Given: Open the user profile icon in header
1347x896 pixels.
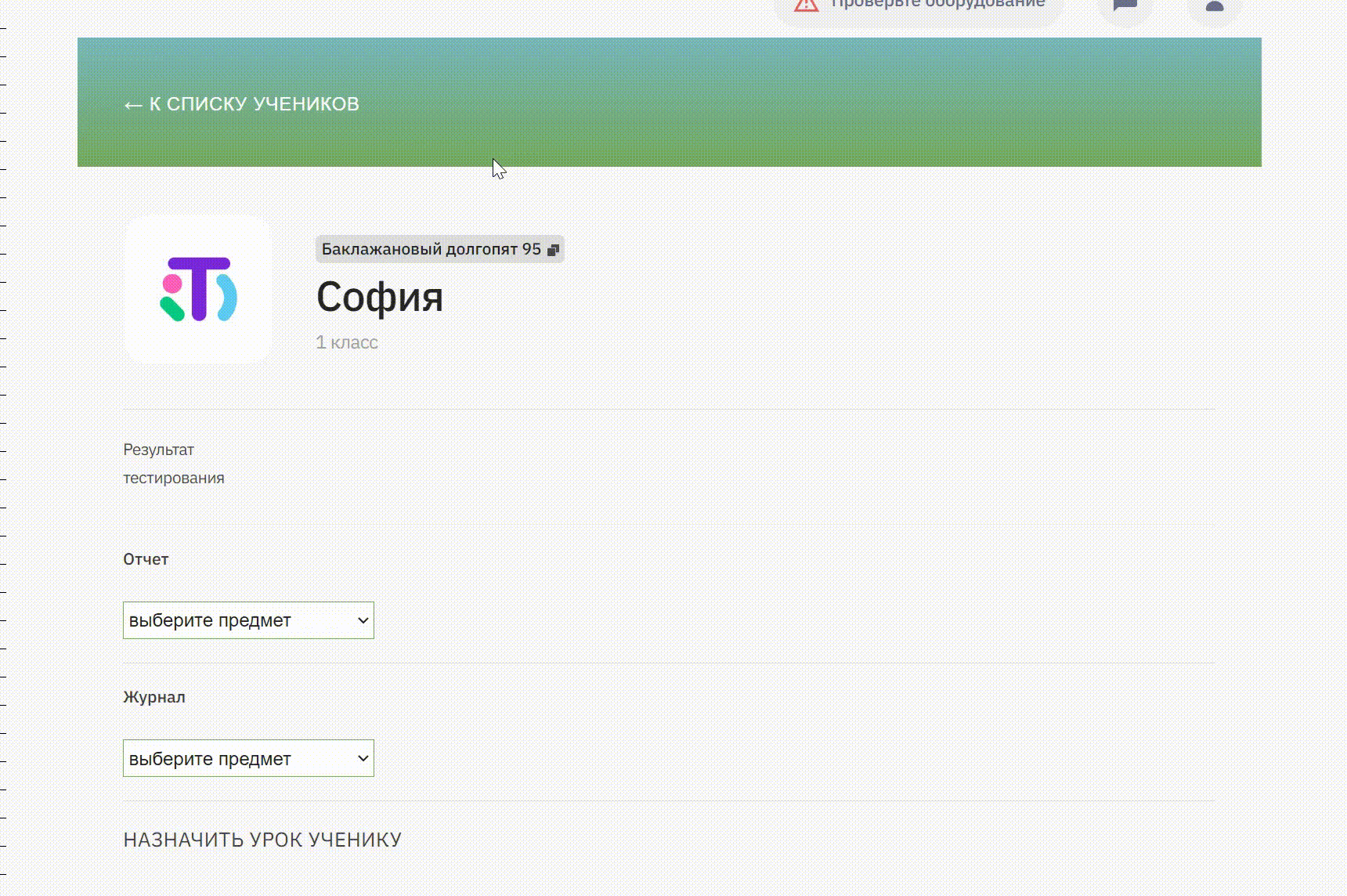Looking at the screenshot, I should point(1215,6).
